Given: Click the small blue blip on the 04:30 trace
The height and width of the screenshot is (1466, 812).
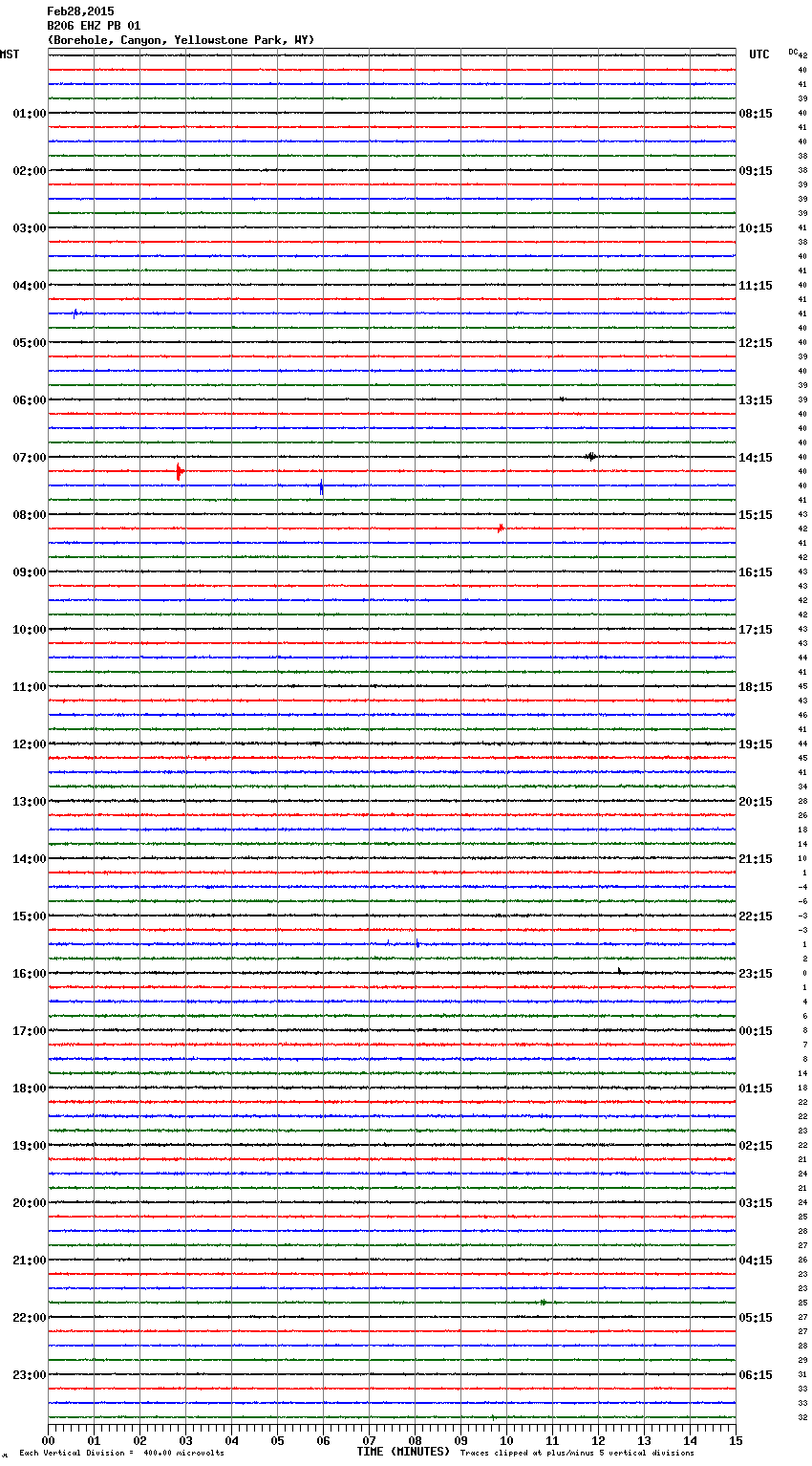Looking at the screenshot, I should click(x=75, y=313).
